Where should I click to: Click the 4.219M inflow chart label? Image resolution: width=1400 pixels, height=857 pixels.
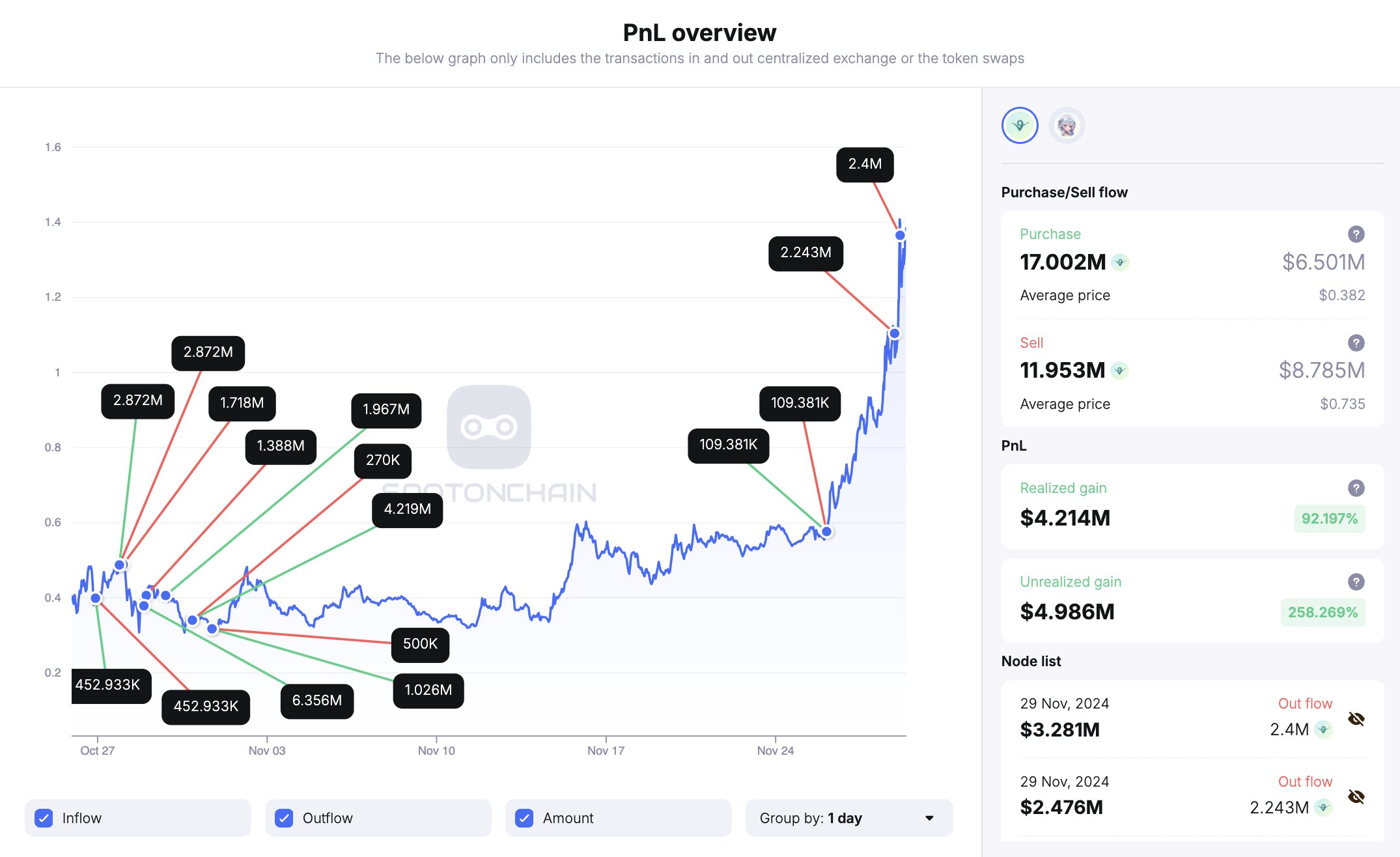(x=407, y=509)
